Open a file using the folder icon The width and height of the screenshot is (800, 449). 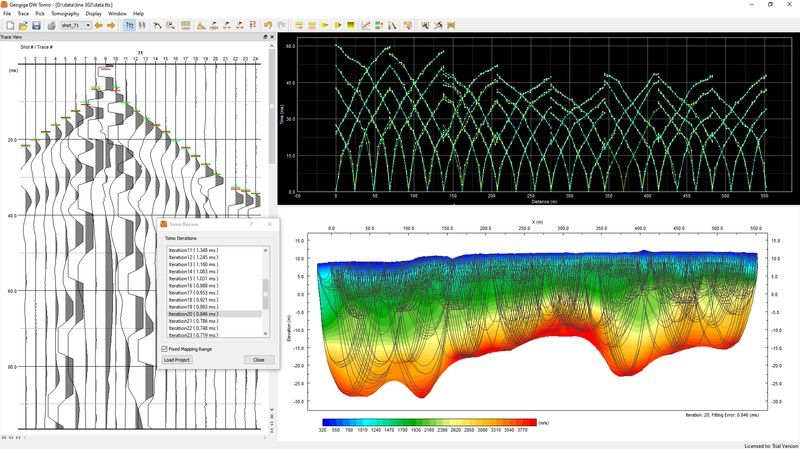tap(22, 25)
